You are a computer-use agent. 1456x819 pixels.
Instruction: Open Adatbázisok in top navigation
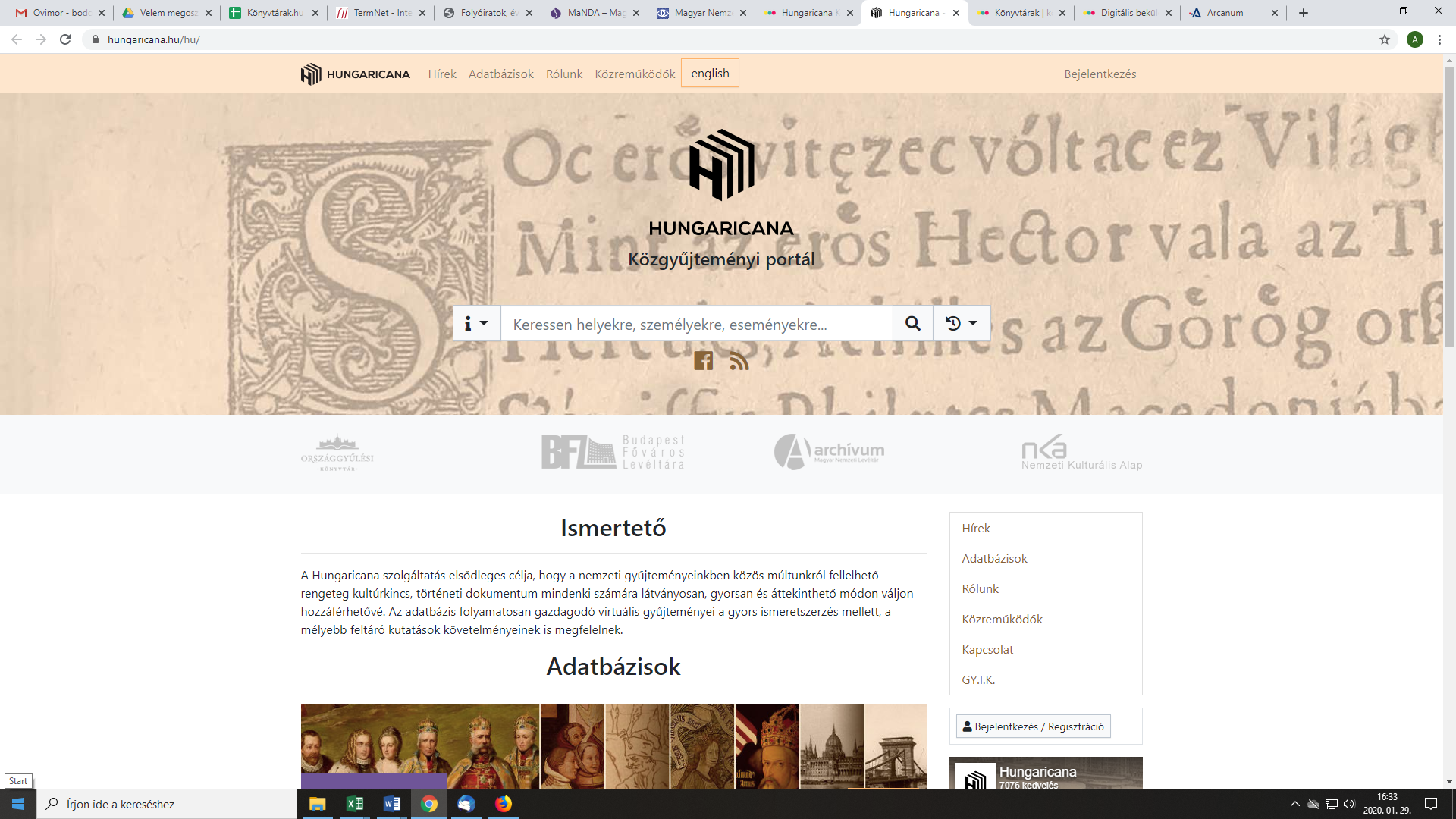[500, 74]
